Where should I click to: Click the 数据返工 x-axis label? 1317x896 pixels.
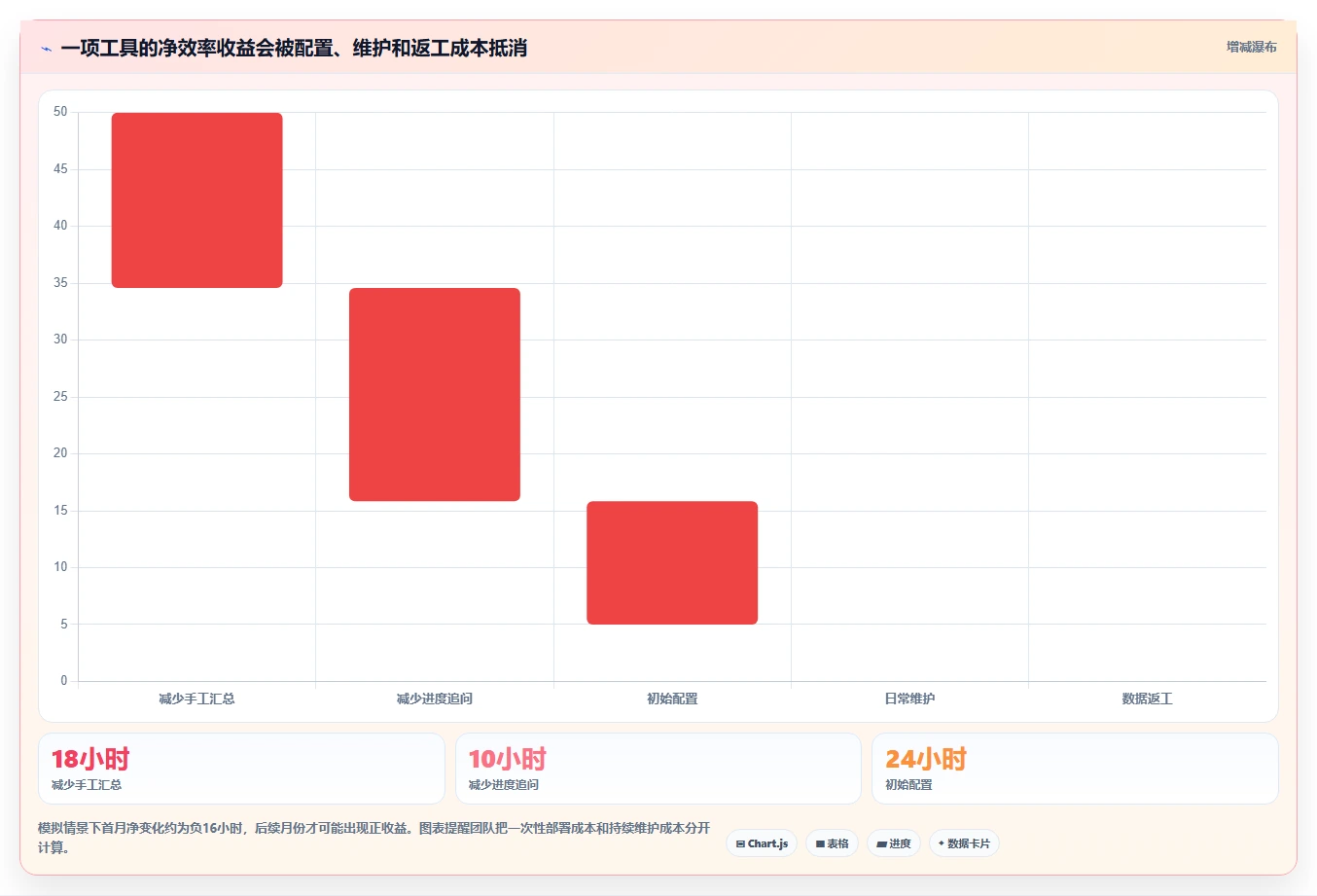(x=1147, y=699)
